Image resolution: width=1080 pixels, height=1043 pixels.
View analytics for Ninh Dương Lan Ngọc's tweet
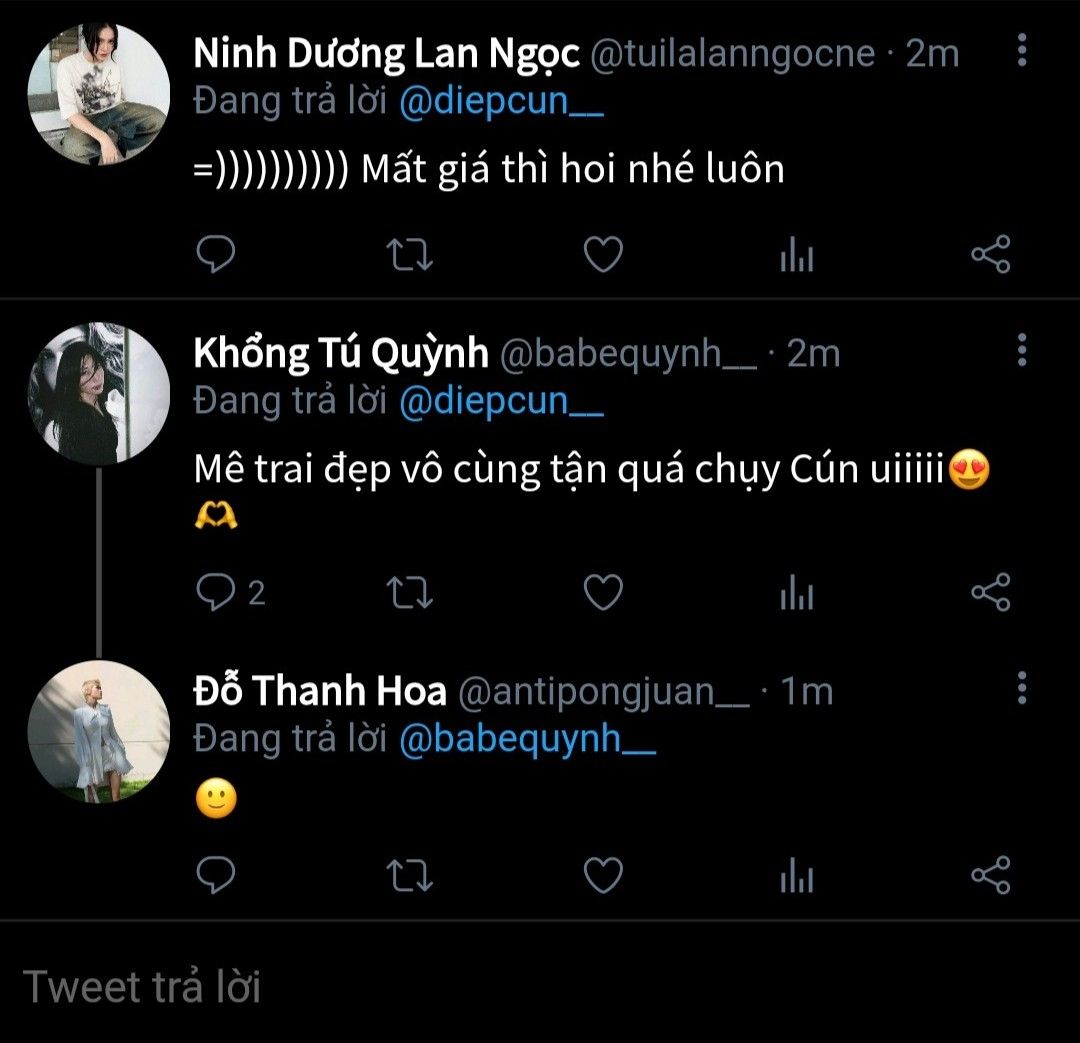point(796,256)
